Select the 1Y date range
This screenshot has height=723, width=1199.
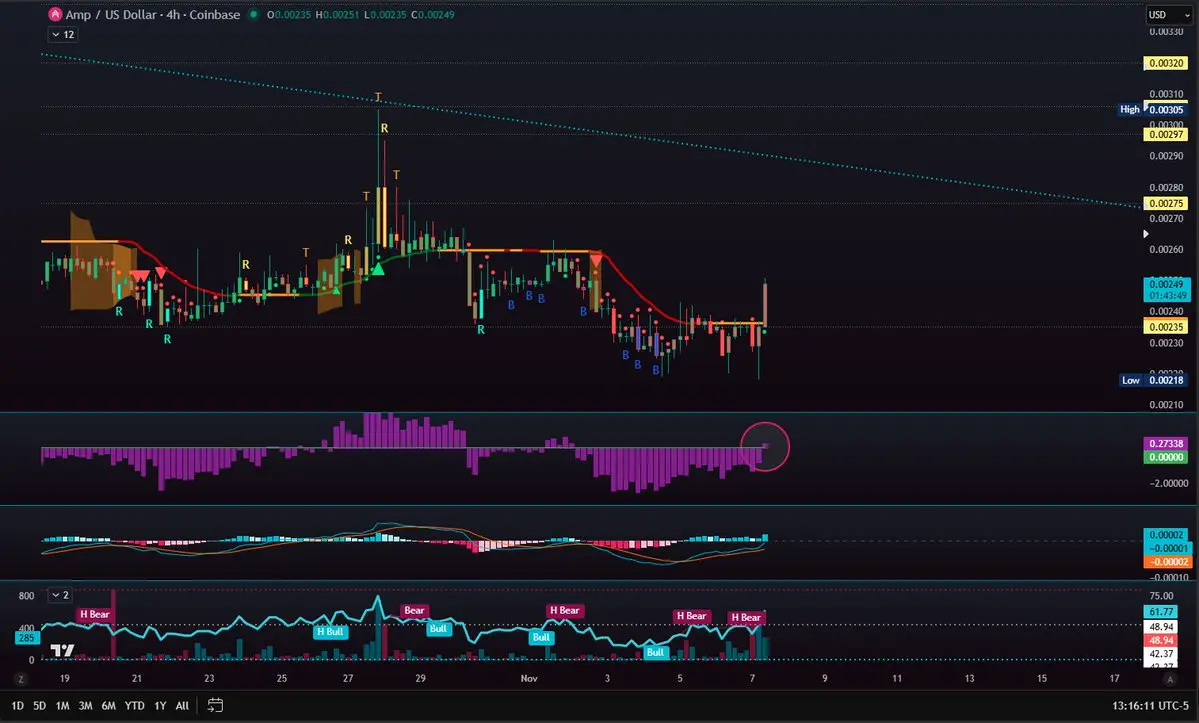[160, 705]
